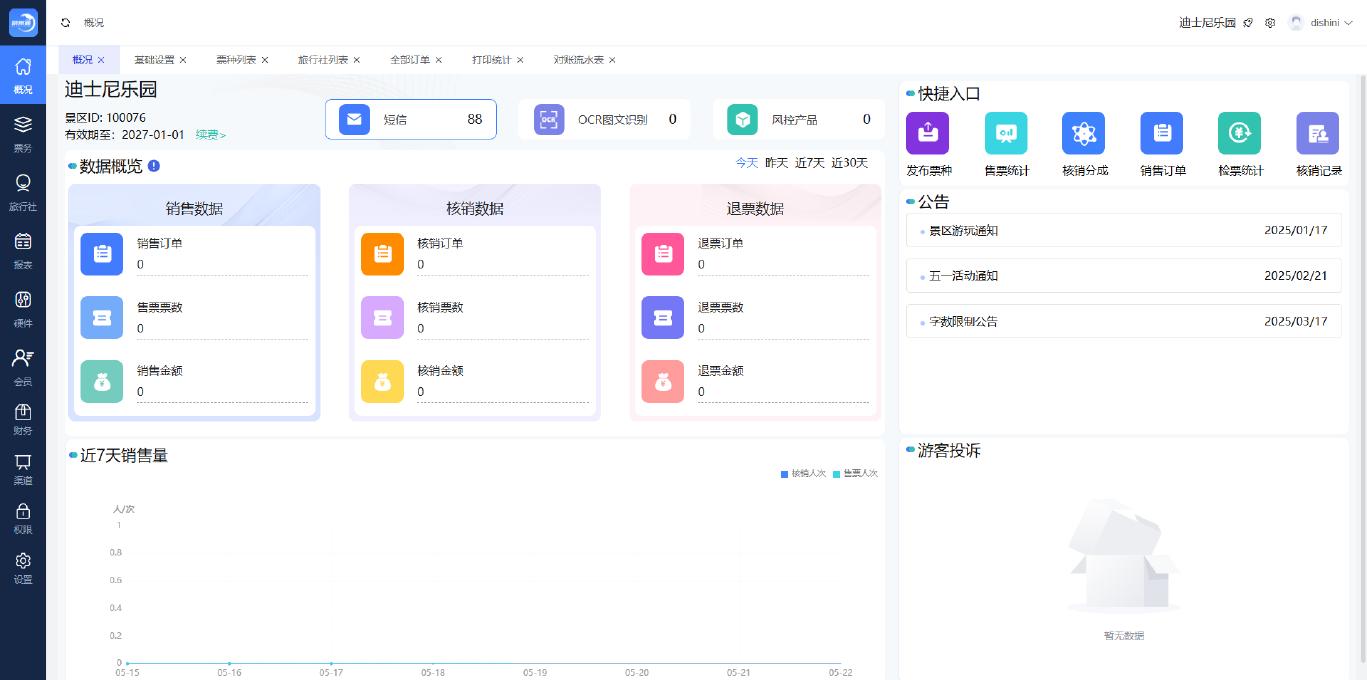Click the 退票票数 purple ticket icon
1367x680 pixels.
tap(662, 318)
